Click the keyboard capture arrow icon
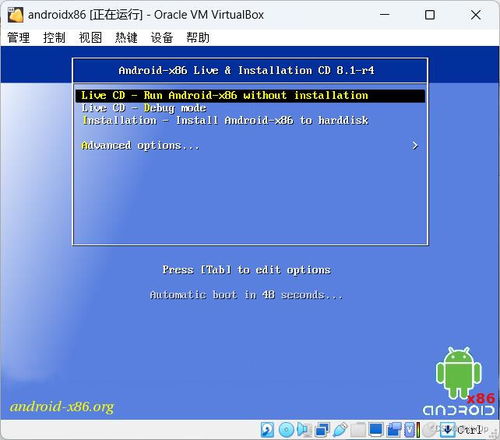500x440 pixels. [448, 429]
